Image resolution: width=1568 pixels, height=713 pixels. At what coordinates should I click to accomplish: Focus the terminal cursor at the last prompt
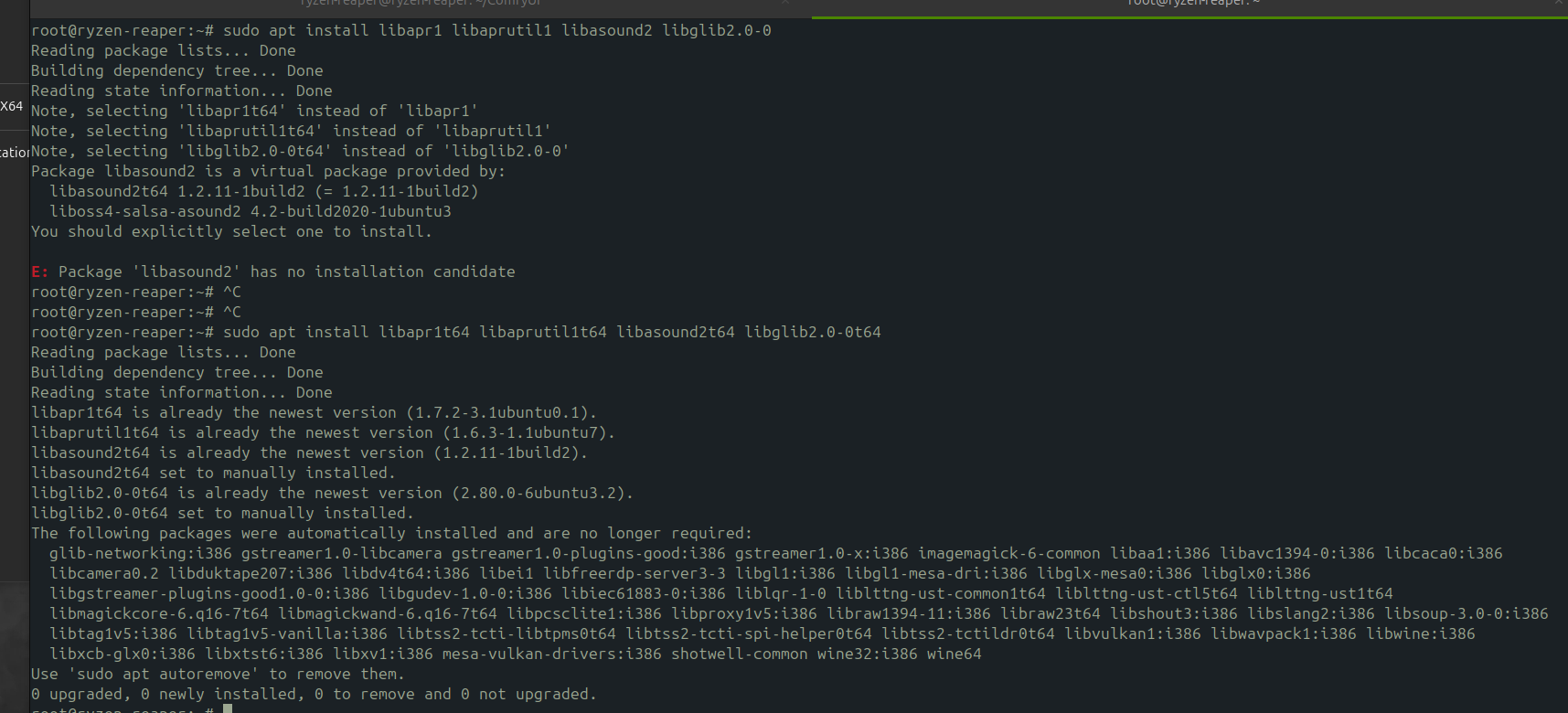228,708
